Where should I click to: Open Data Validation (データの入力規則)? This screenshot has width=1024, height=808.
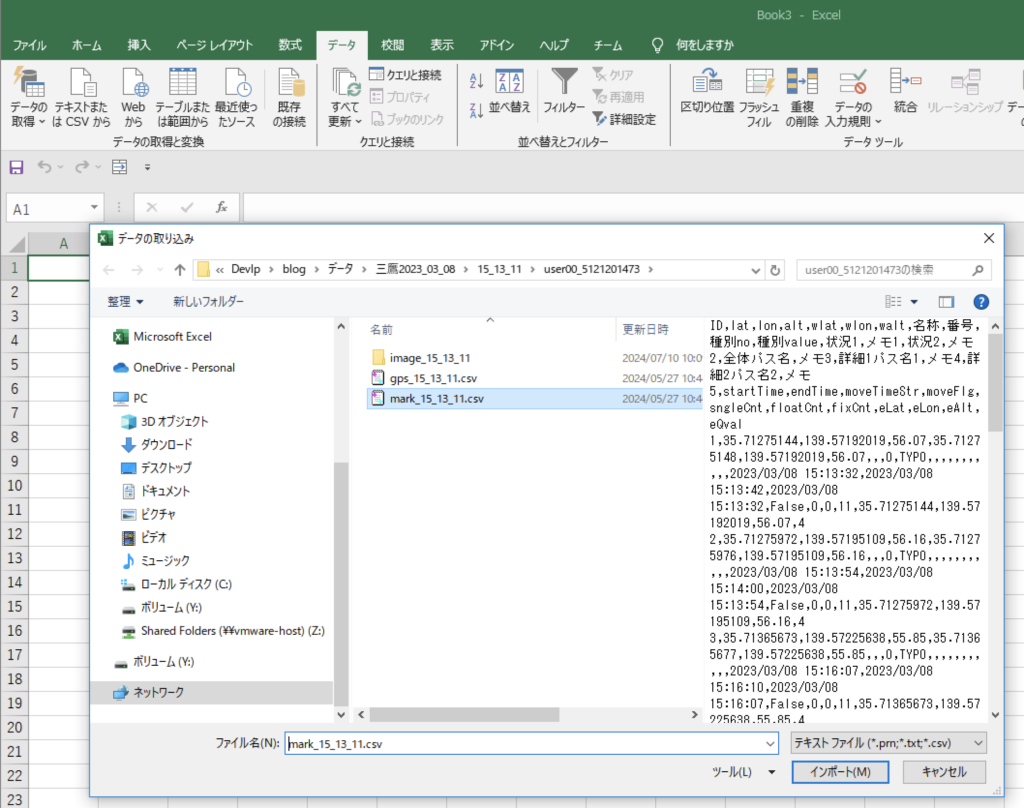853,98
